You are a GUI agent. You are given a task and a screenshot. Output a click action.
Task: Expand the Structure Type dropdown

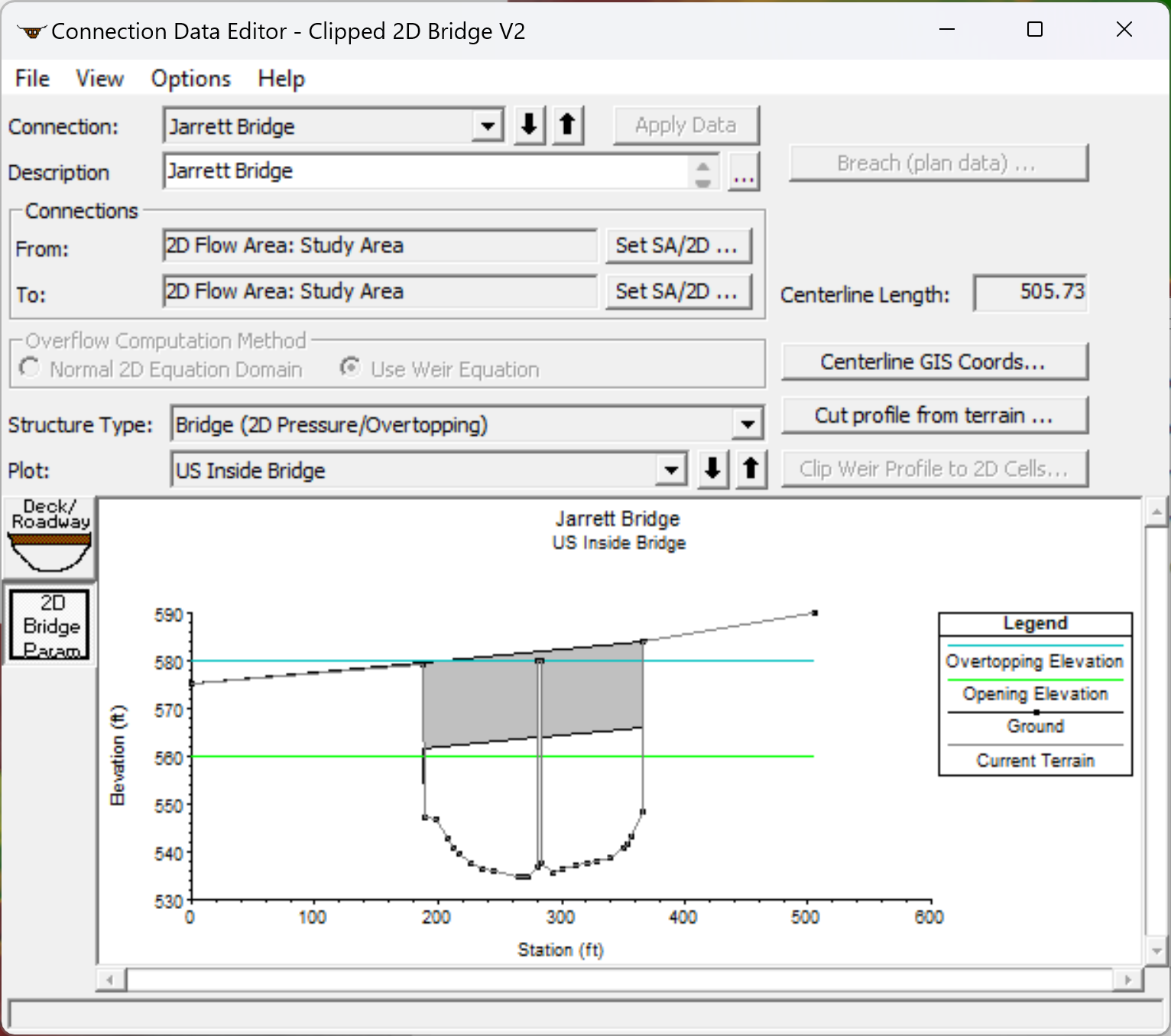747,424
